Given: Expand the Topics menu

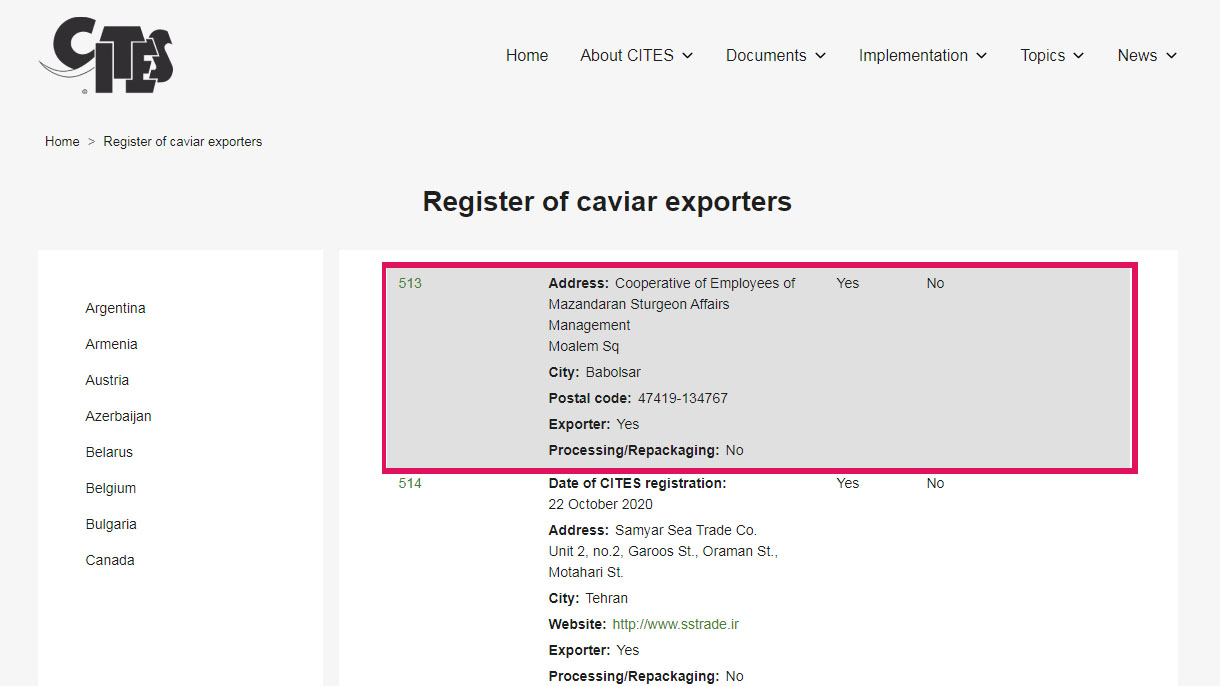Looking at the screenshot, I should [x=1051, y=56].
